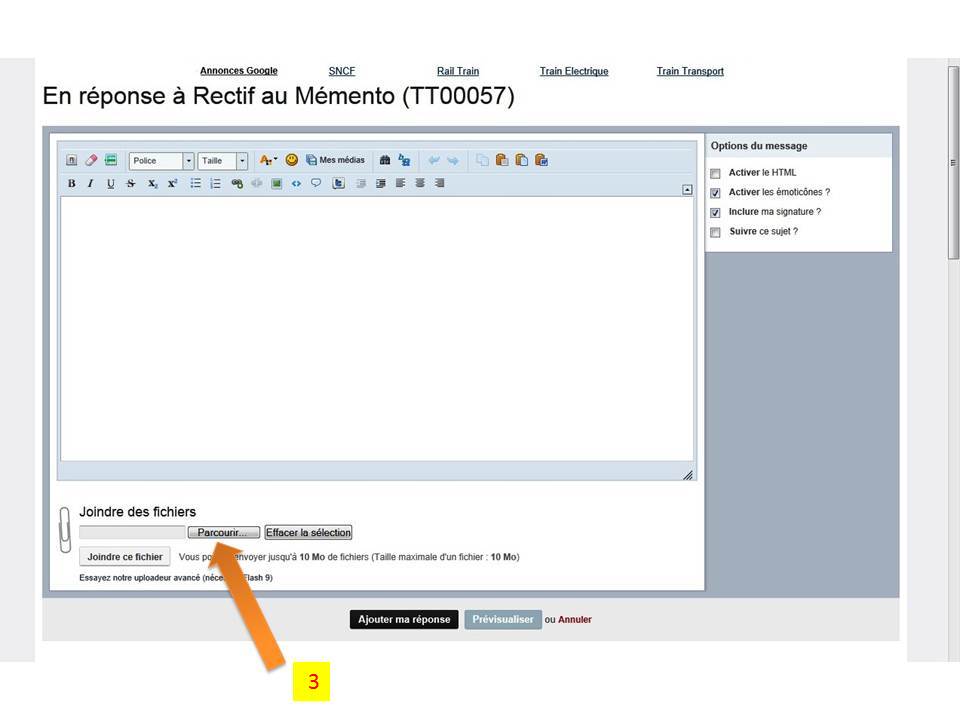Click the eraser remove-formatting icon
Image resolution: width=960 pixels, height=720 pixels.
tap(91, 160)
